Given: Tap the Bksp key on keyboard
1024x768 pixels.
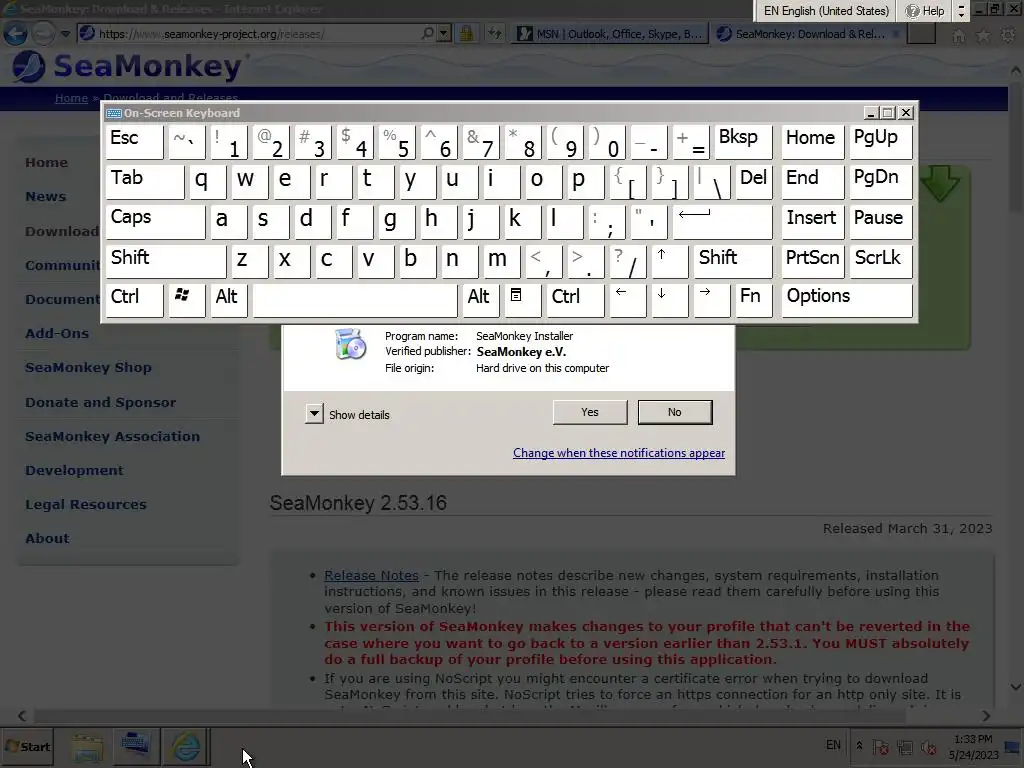Looking at the screenshot, I should [743, 142].
